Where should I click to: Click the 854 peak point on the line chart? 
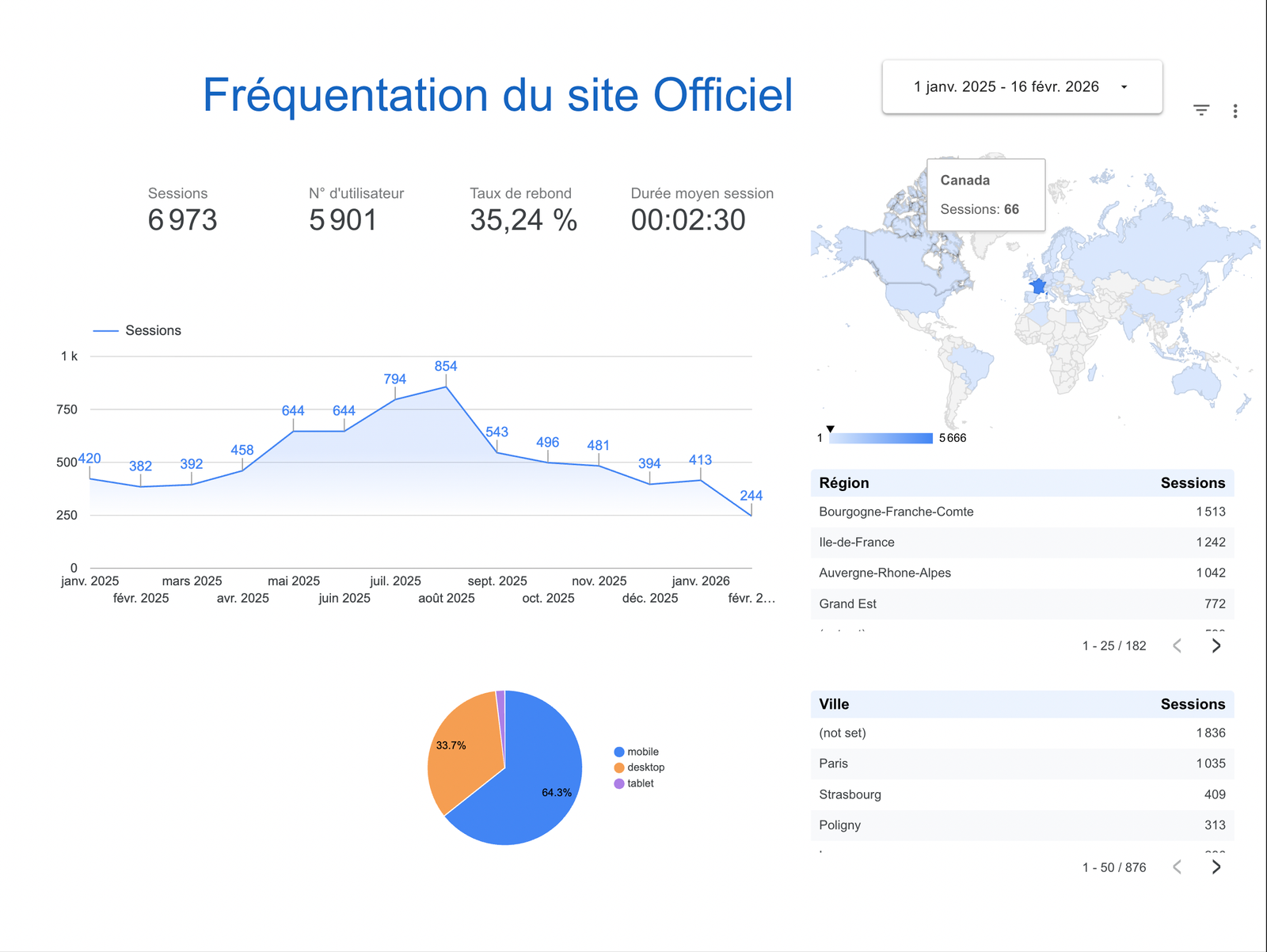click(x=446, y=387)
